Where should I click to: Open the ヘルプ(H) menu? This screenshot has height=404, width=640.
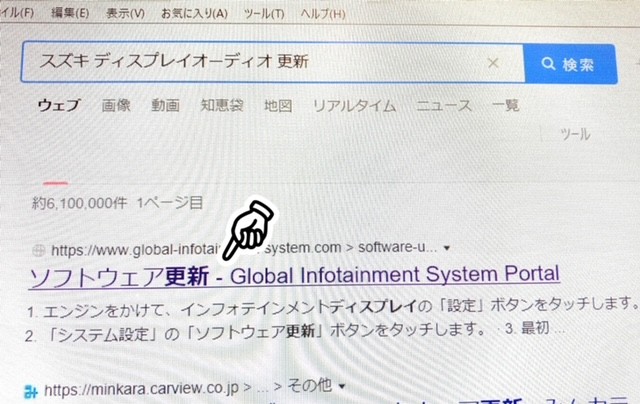(322, 14)
